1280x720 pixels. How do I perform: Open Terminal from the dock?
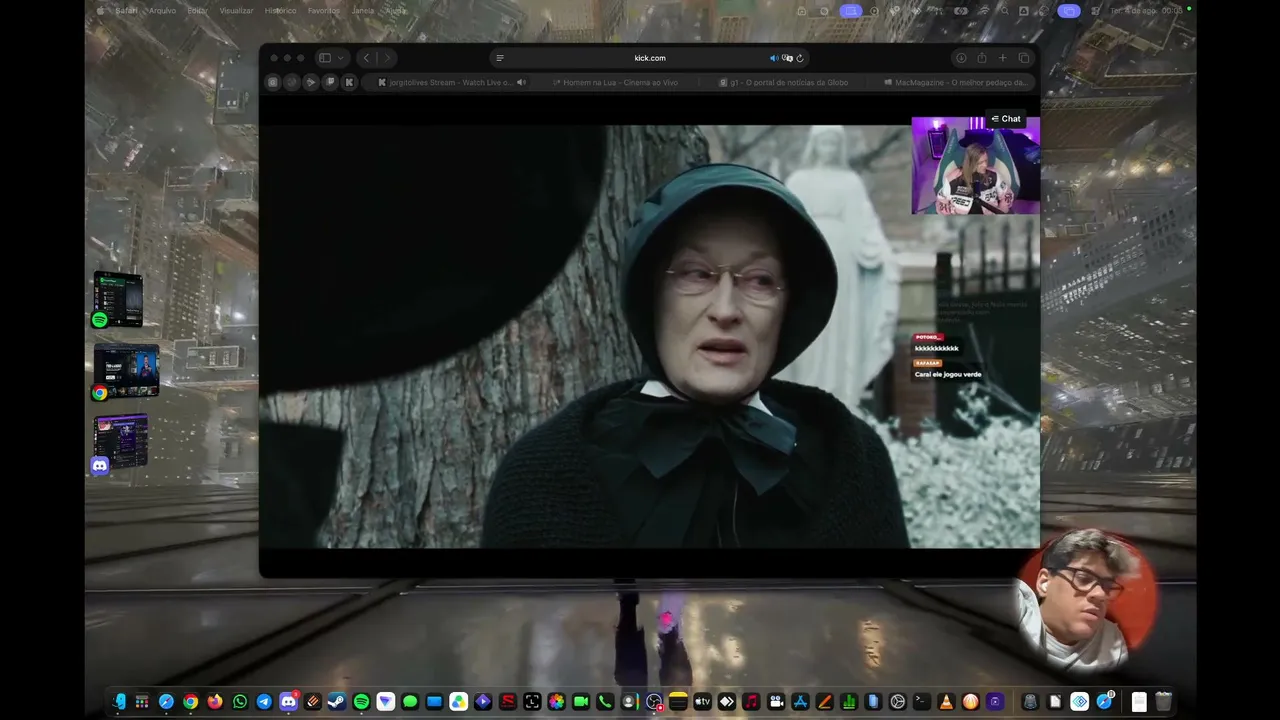tap(922, 702)
